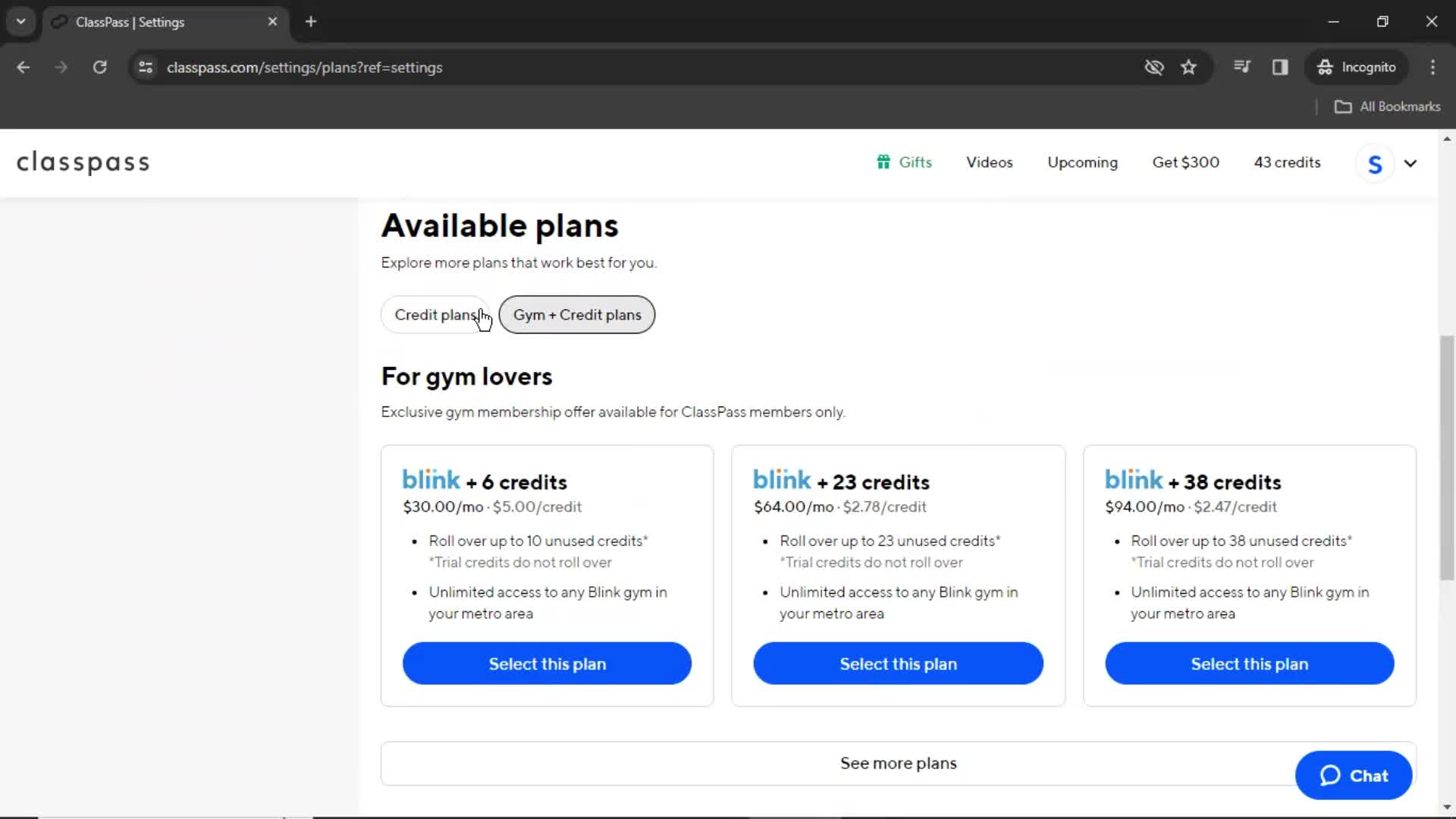Select Blink + 6 credits plan
1456x819 pixels.
(x=547, y=663)
